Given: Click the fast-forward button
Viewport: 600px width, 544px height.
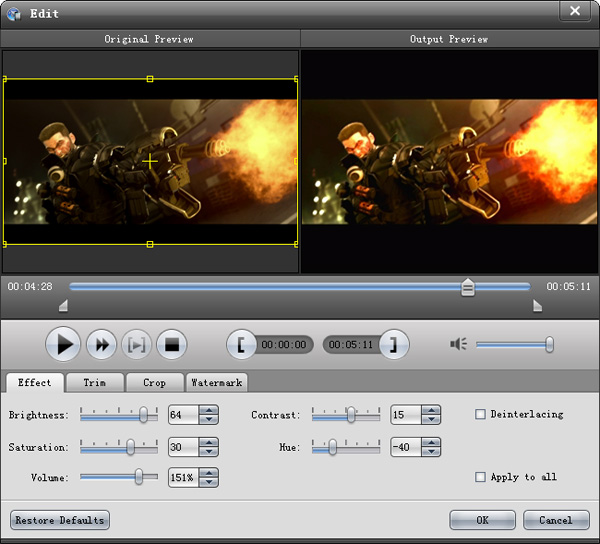Looking at the screenshot, I should click(x=101, y=345).
